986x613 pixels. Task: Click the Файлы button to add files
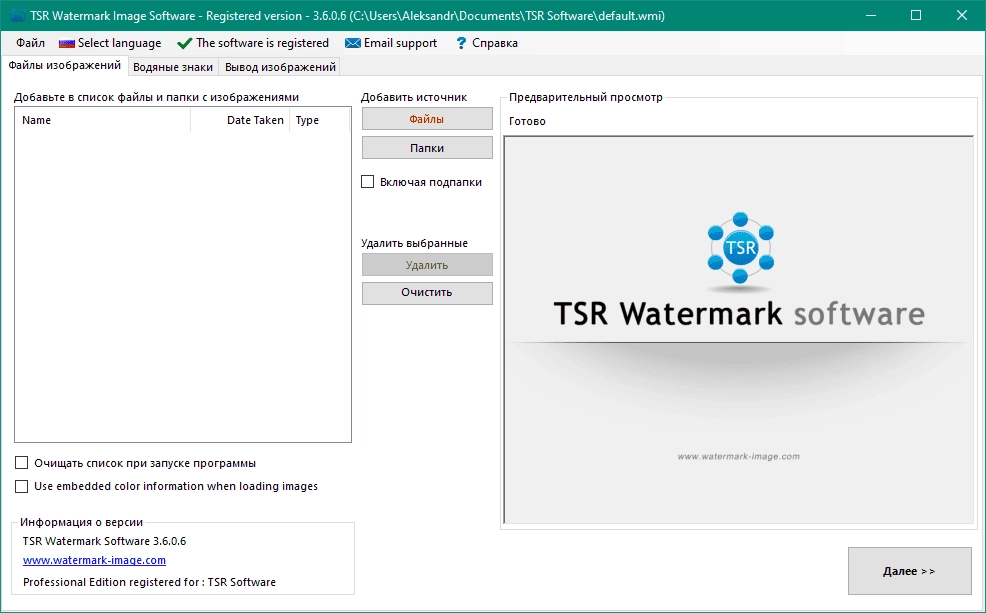click(x=427, y=119)
